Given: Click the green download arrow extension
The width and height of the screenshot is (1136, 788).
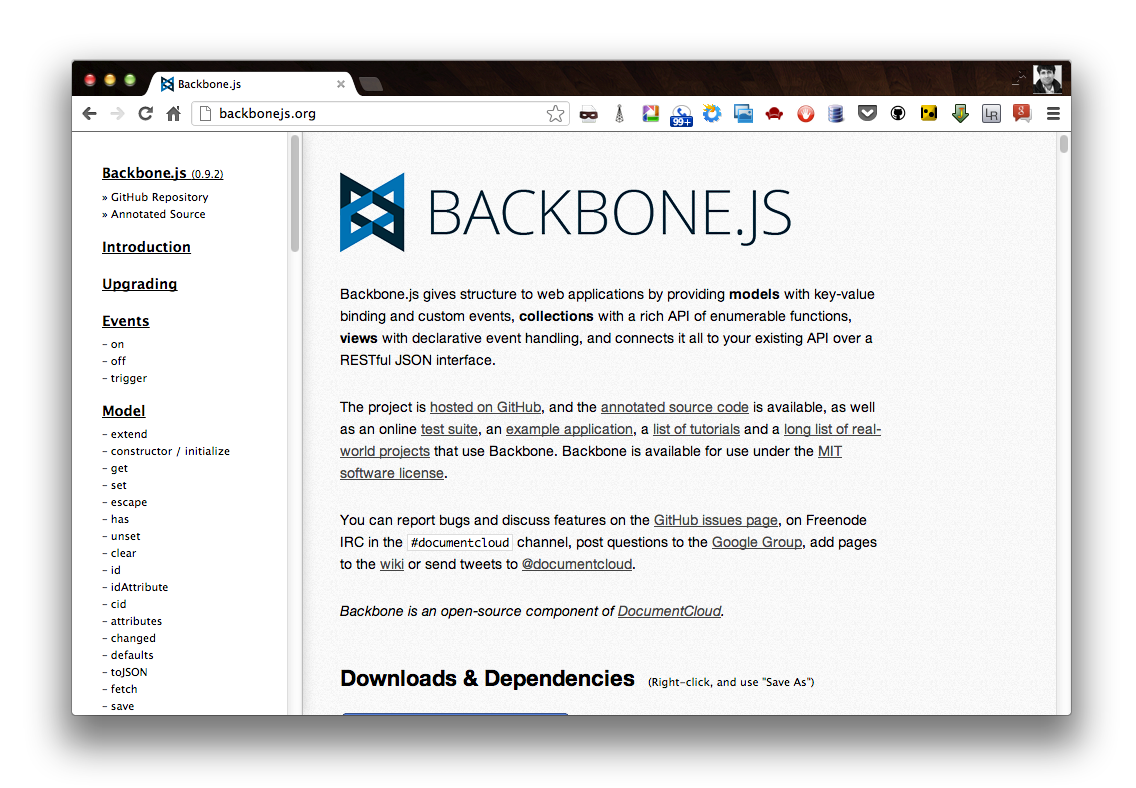Looking at the screenshot, I should point(960,114).
